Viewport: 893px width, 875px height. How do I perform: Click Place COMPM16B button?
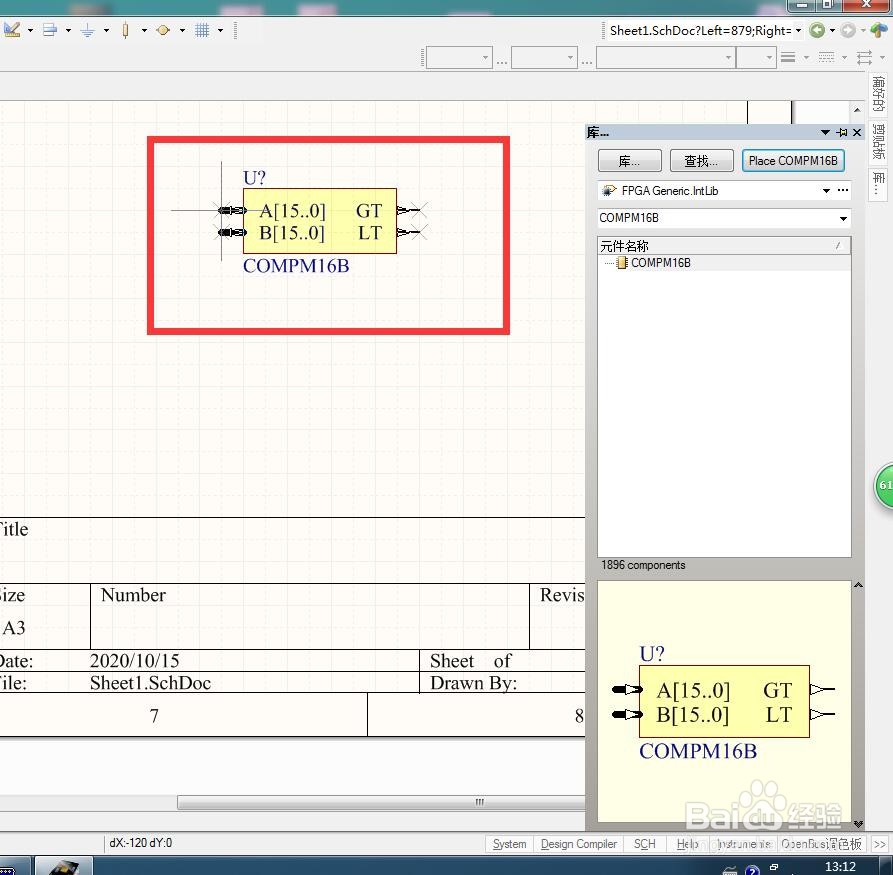click(793, 161)
